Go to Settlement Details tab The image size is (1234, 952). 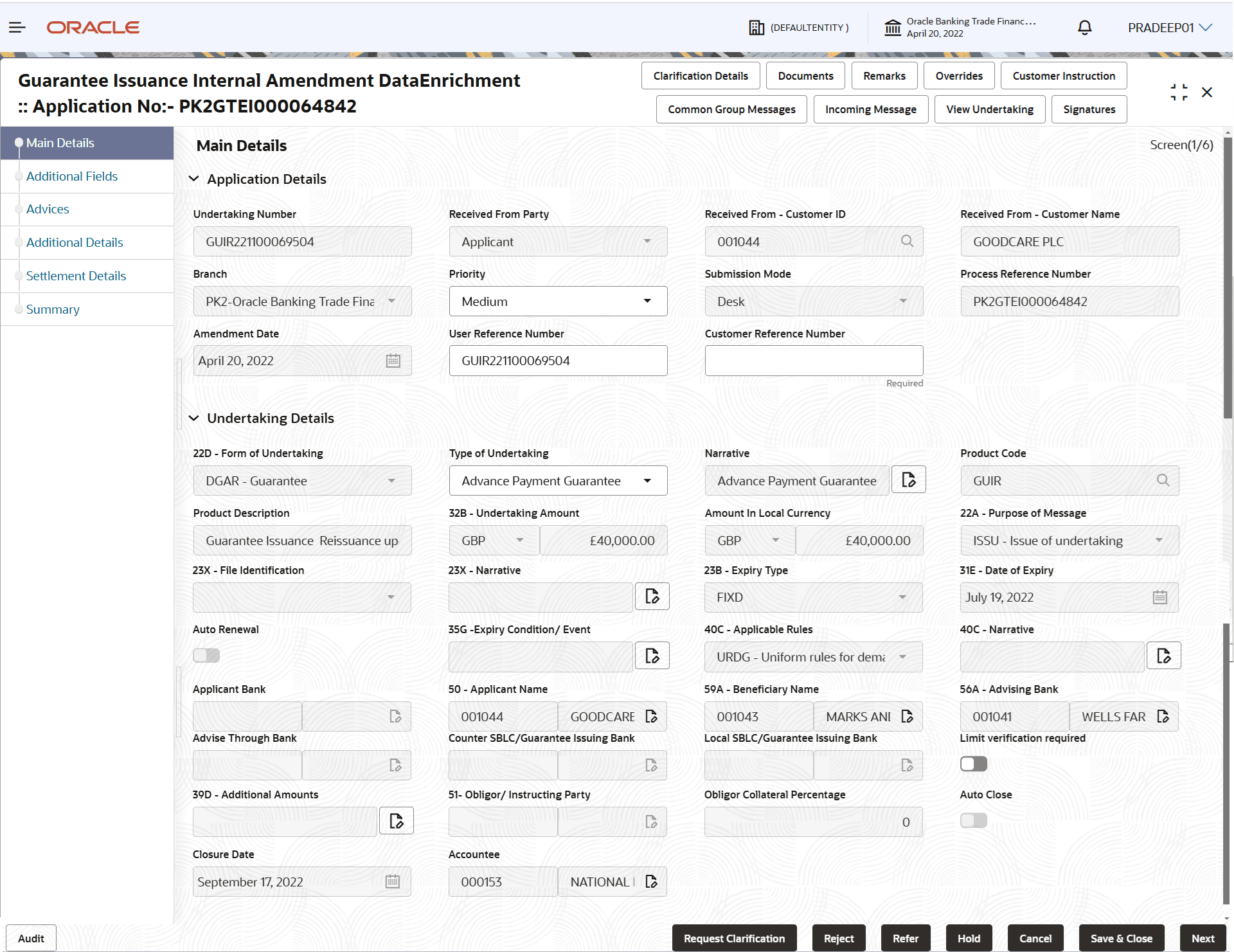[x=76, y=276]
